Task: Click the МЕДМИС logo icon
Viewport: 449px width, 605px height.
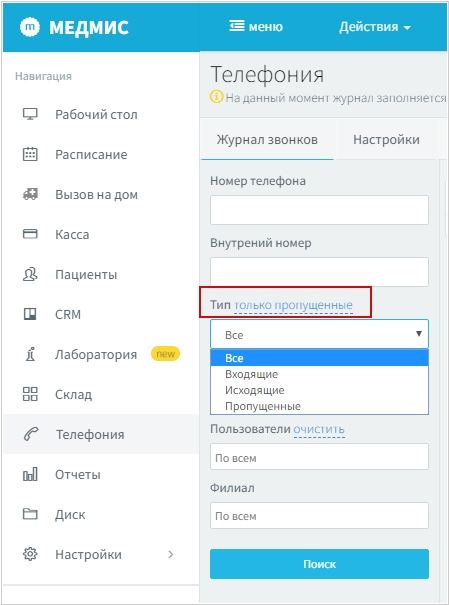Action: pos(30,27)
